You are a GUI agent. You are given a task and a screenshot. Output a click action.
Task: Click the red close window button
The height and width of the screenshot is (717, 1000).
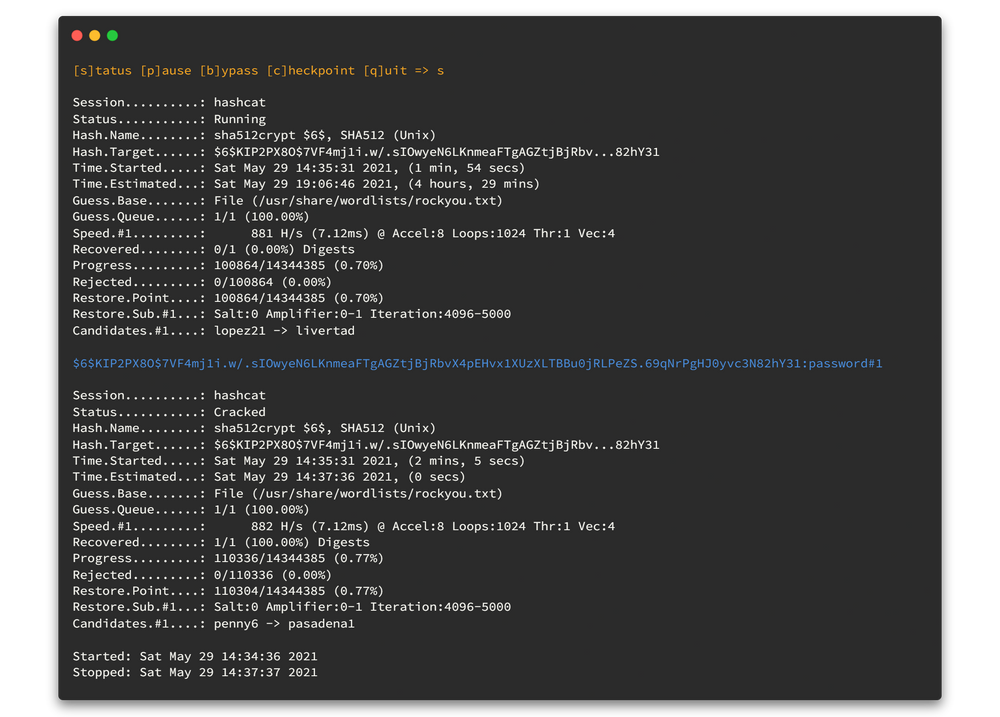[x=77, y=36]
